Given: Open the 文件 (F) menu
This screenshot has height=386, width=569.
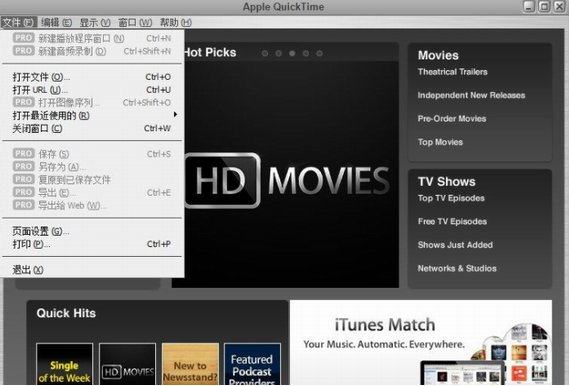Looking at the screenshot, I should (19, 22).
